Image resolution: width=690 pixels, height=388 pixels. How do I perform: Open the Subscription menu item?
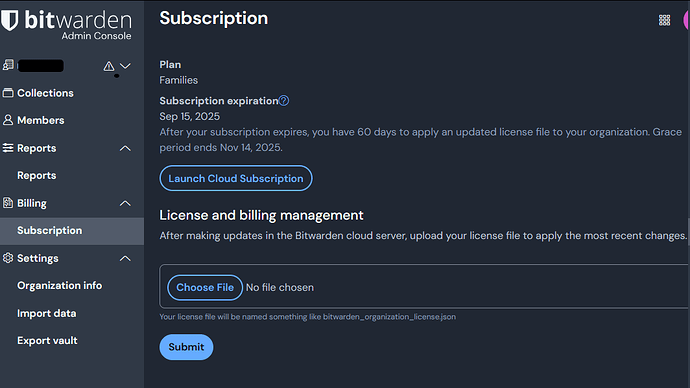pyautogui.click(x=72, y=231)
